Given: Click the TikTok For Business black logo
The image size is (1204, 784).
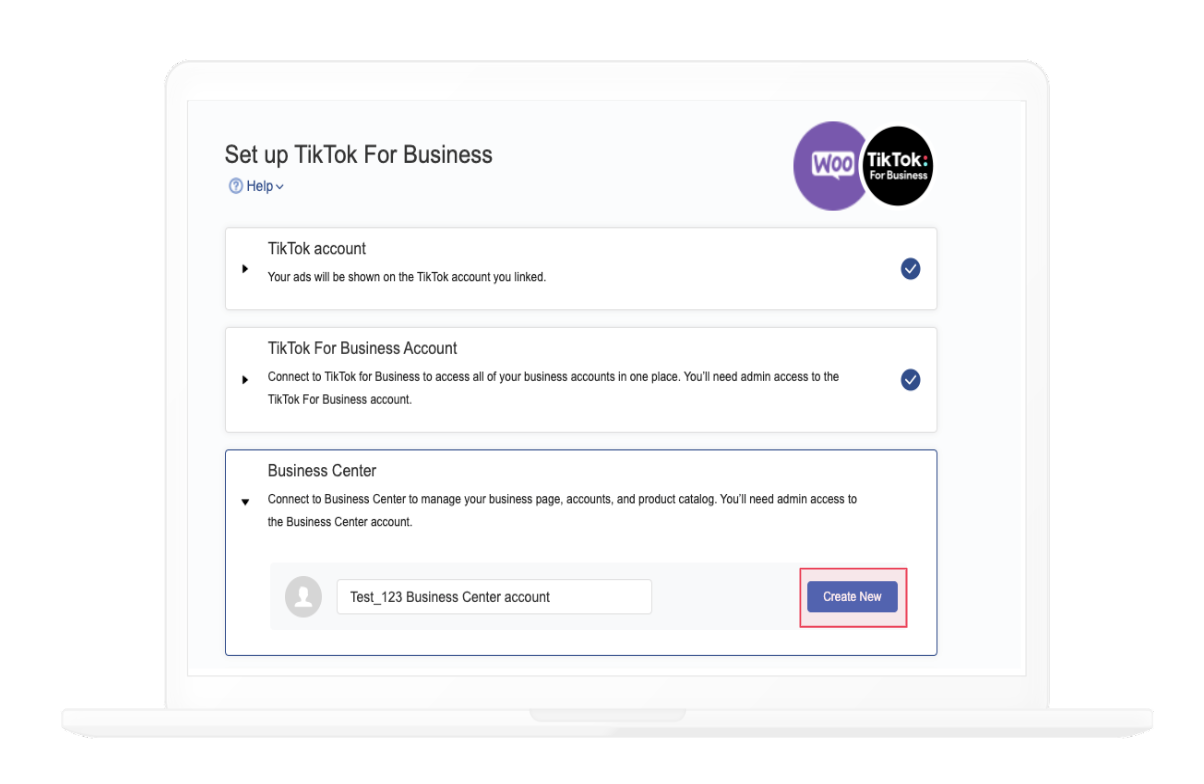Looking at the screenshot, I should (898, 166).
